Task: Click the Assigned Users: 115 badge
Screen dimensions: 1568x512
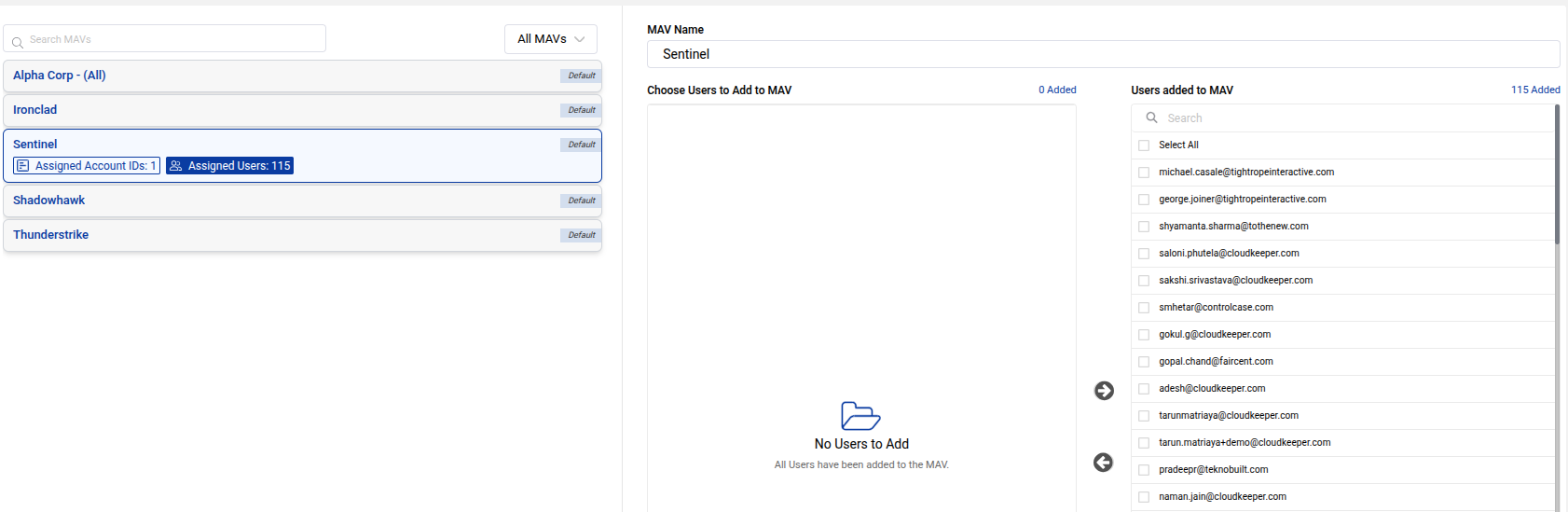Action: pyautogui.click(x=230, y=166)
